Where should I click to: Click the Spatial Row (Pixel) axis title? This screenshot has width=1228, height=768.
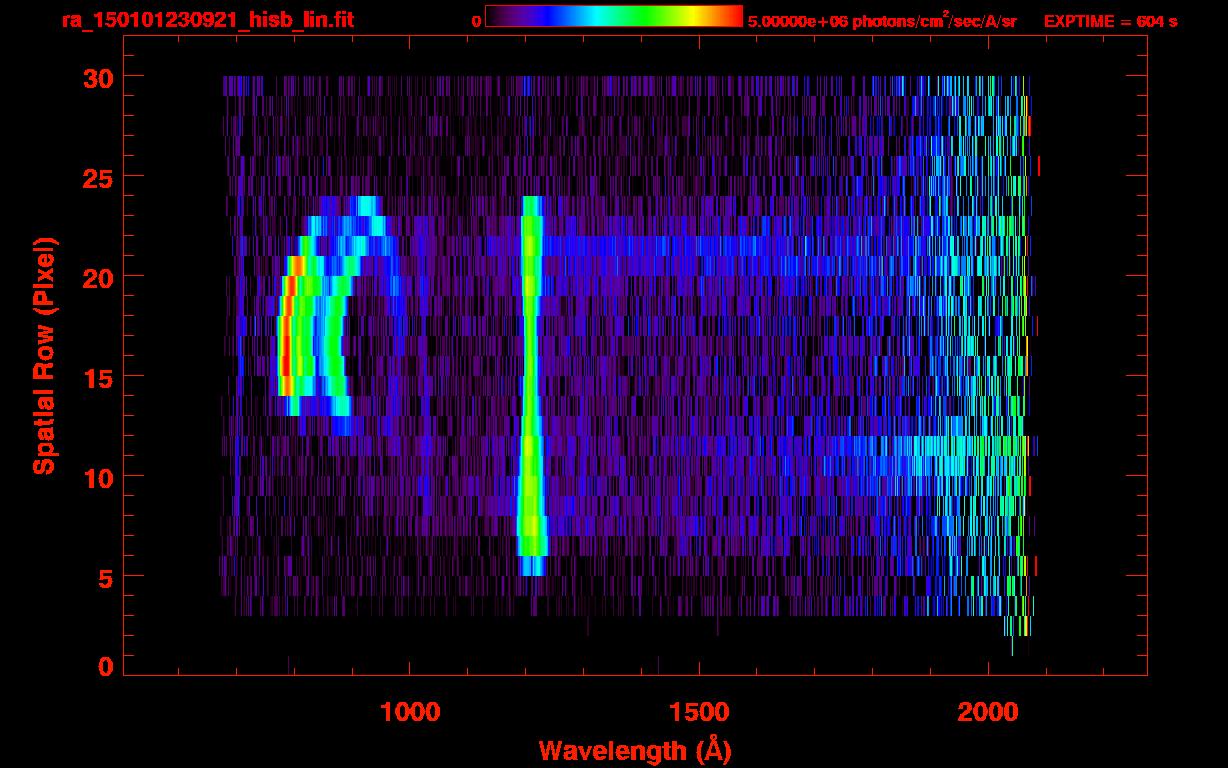(44, 355)
